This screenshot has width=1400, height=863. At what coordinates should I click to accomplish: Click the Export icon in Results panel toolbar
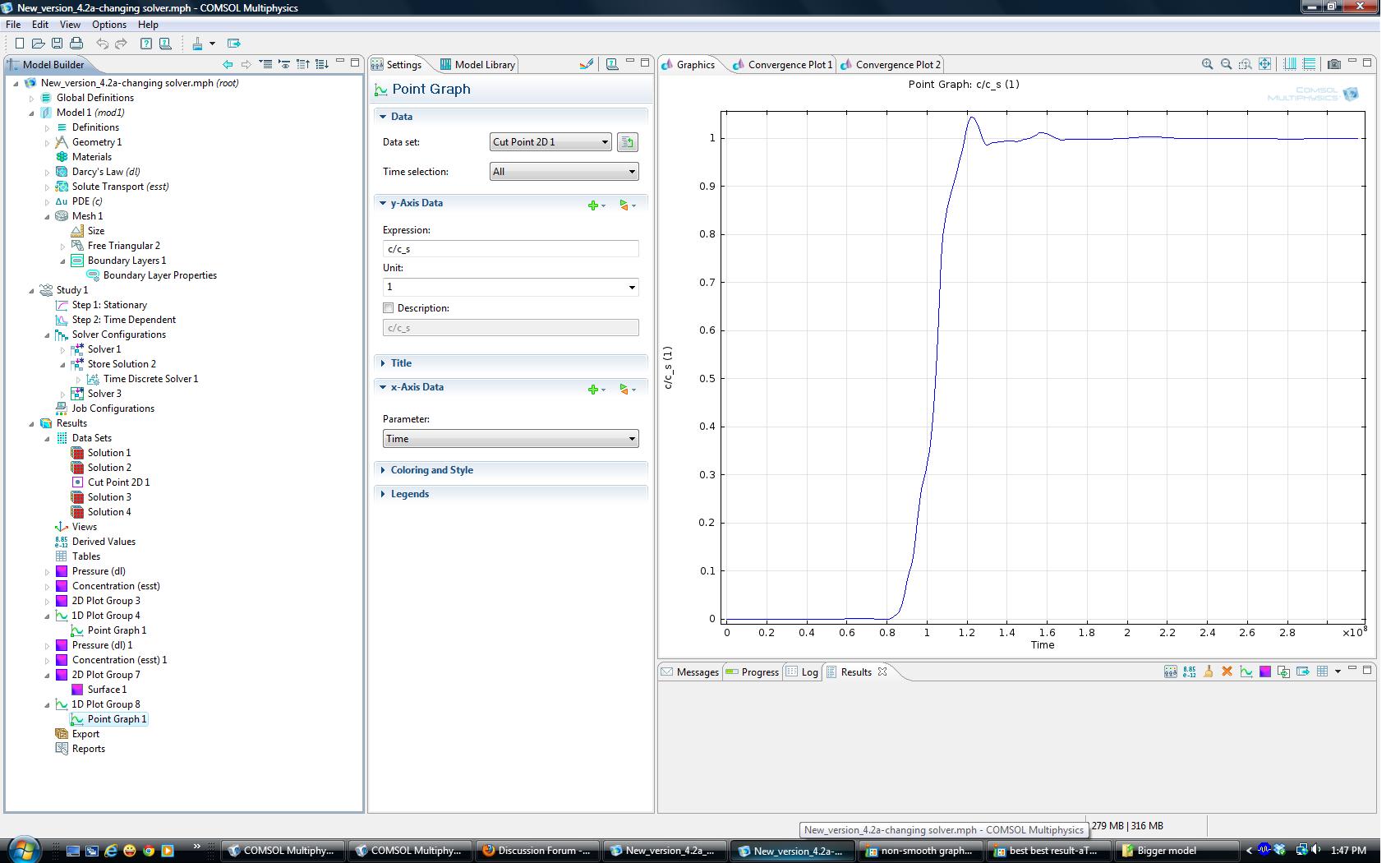1303,671
